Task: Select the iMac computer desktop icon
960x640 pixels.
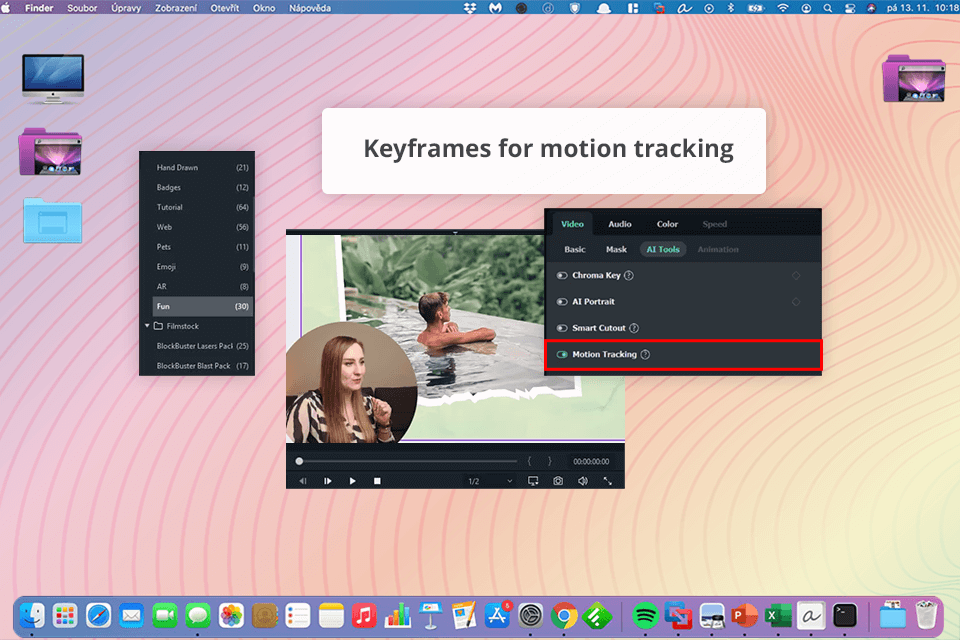Action: click(x=53, y=78)
